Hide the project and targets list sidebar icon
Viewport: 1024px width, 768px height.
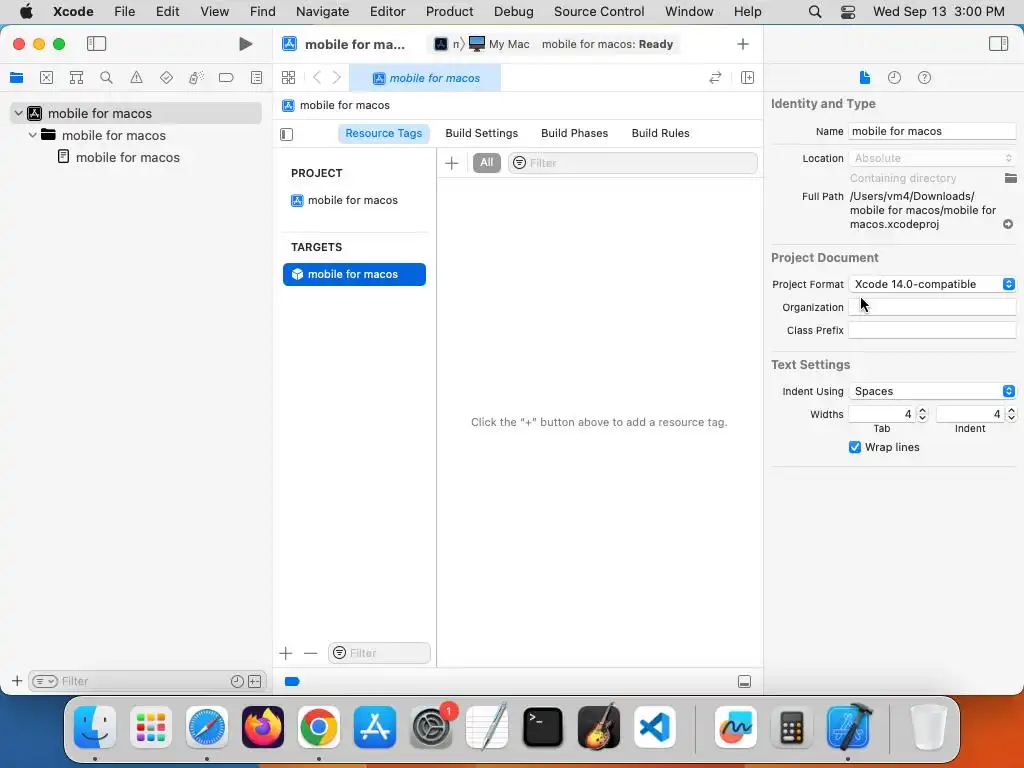click(x=287, y=134)
